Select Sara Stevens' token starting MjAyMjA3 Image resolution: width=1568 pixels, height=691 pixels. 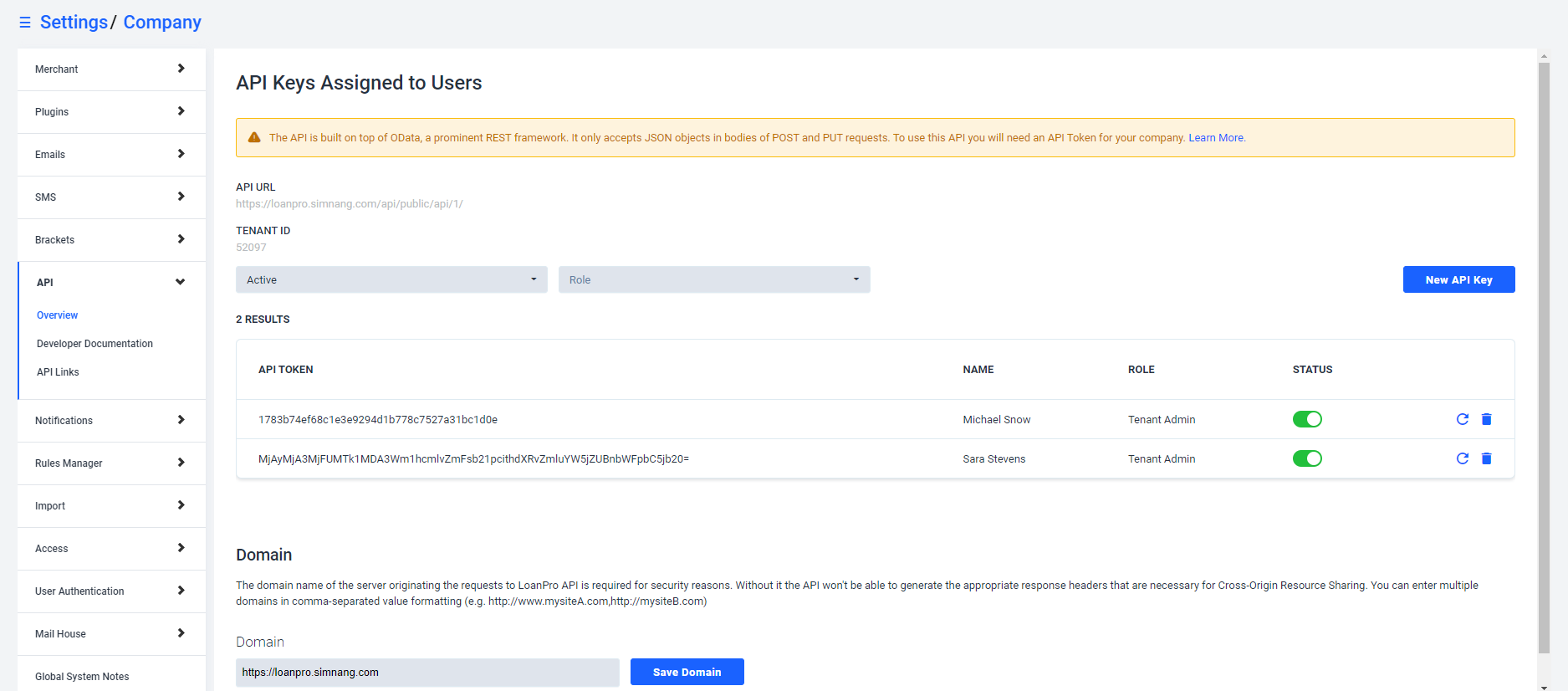(473, 459)
